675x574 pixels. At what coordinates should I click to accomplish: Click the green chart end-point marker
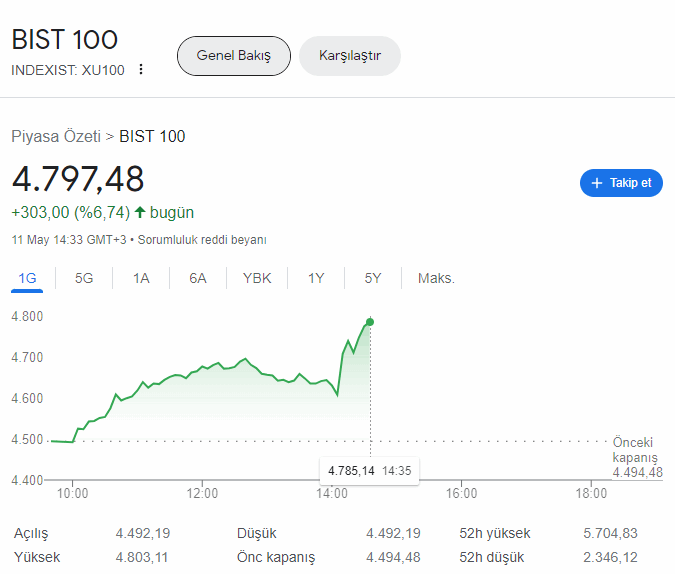[x=370, y=322]
